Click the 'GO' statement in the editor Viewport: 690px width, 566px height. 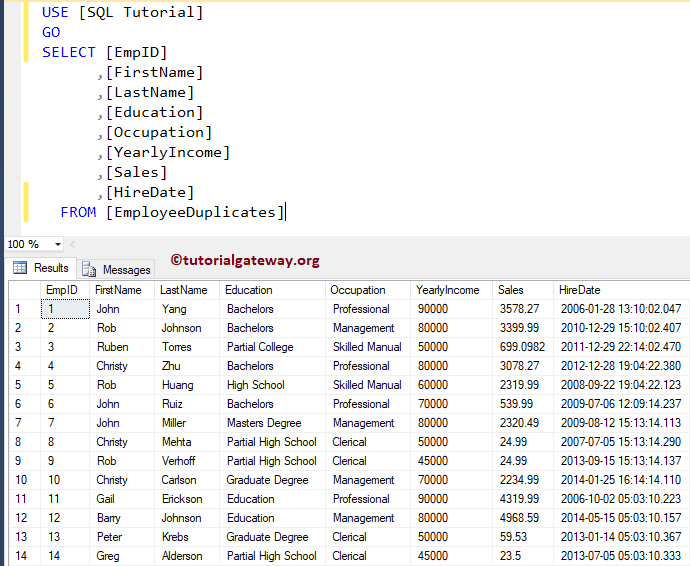pyautogui.click(x=51, y=32)
